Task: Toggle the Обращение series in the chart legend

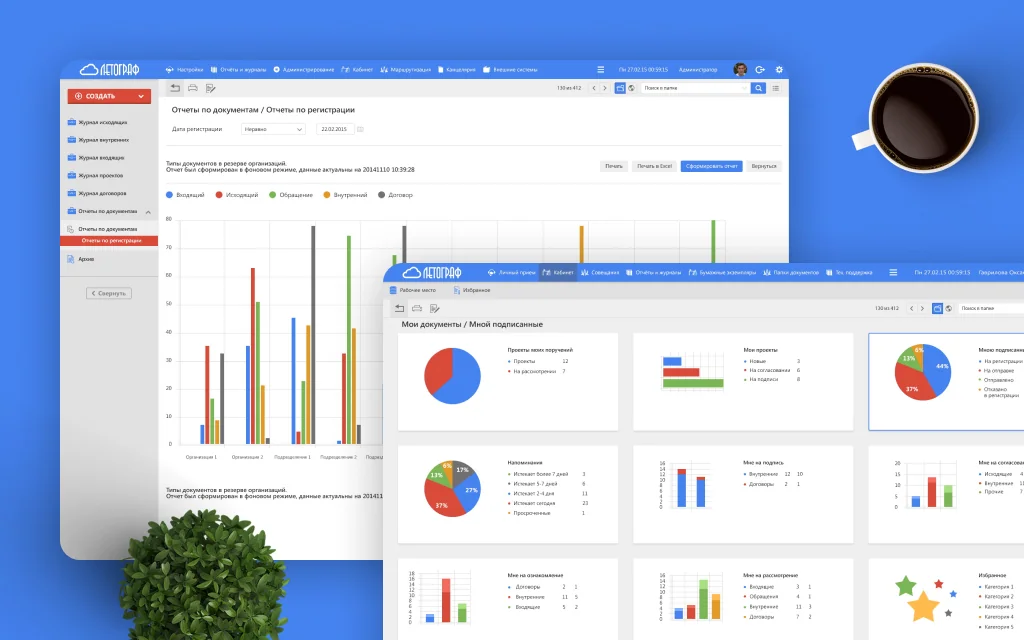Action: click(291, 195)
